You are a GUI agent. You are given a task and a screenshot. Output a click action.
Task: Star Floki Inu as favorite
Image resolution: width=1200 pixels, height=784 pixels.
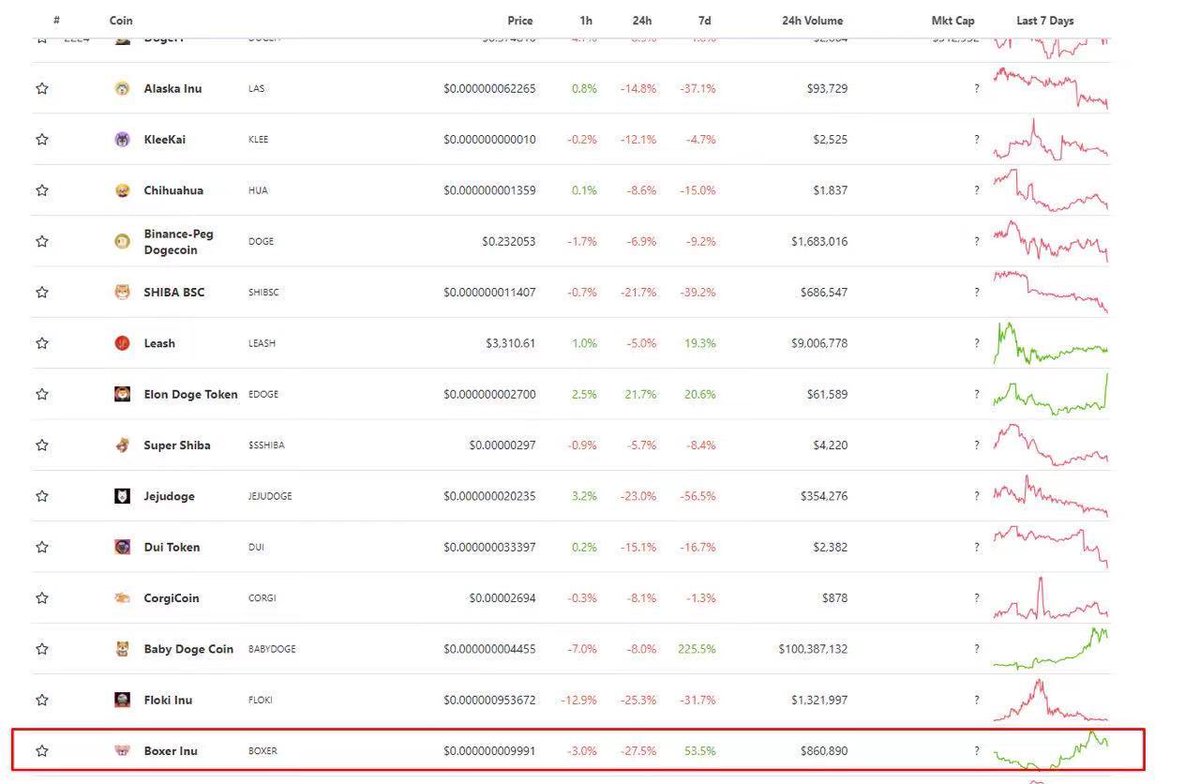pos(42,701)
